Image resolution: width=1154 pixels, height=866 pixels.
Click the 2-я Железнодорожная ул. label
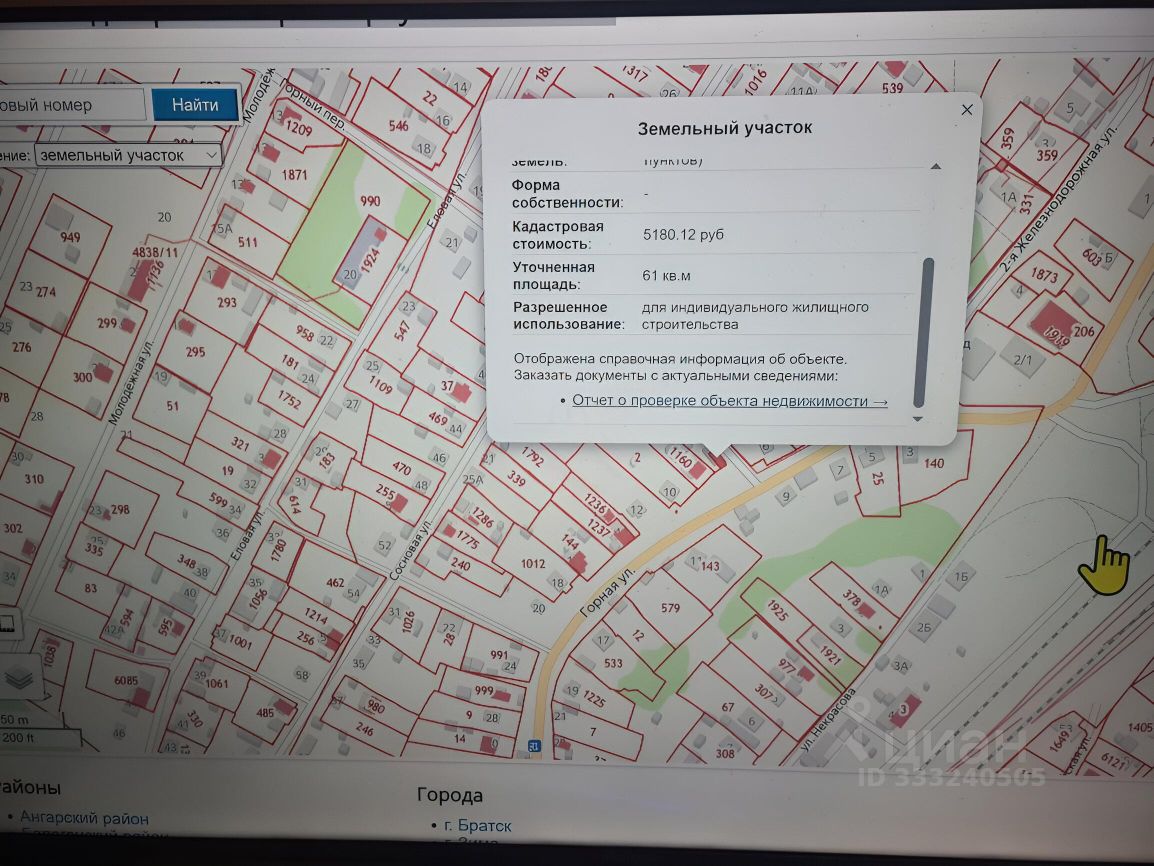click(1058, 199)
